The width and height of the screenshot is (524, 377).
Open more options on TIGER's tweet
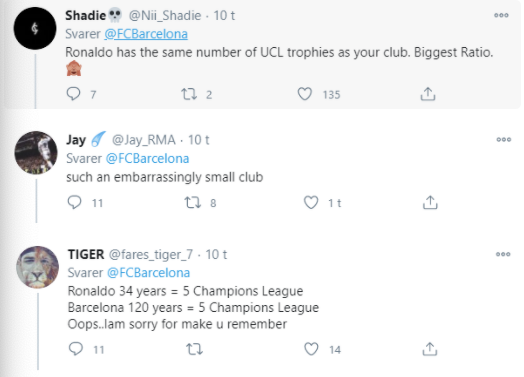[x=503, y=254]
